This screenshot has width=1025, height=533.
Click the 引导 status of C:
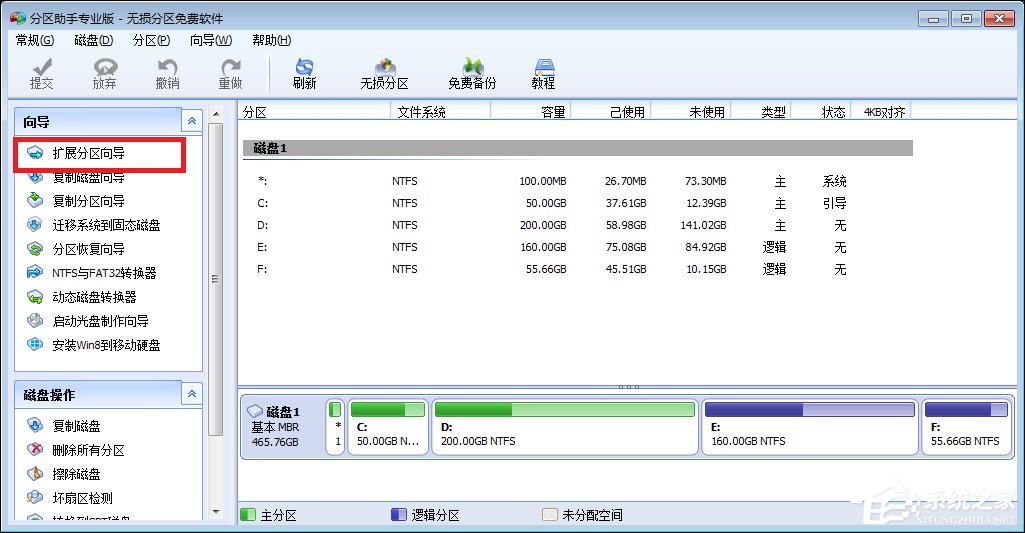[x=835, y=203]
